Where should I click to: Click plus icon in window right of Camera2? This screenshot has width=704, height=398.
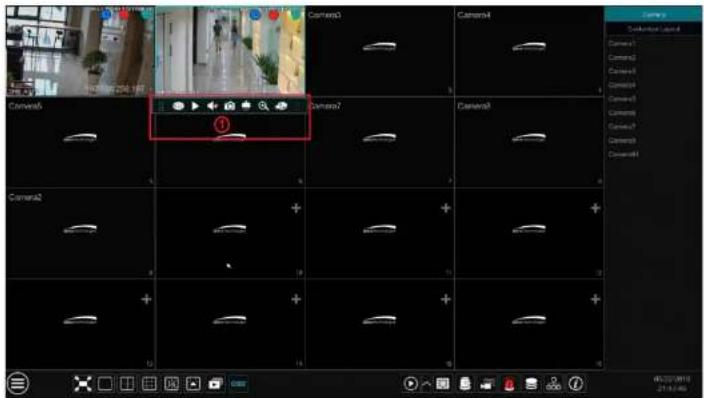point(296,208)
